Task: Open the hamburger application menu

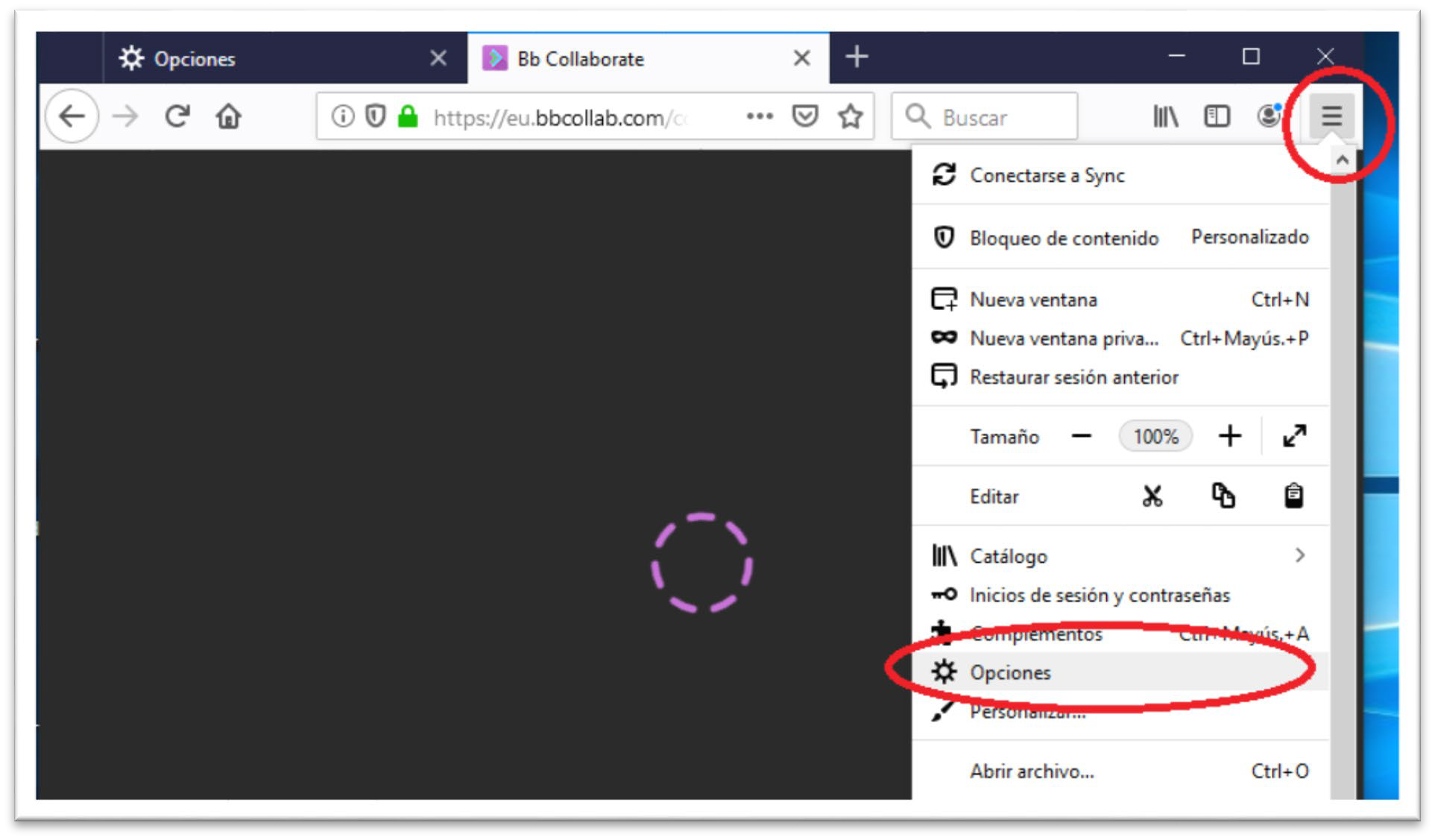Action: [x=1331, y=116]
